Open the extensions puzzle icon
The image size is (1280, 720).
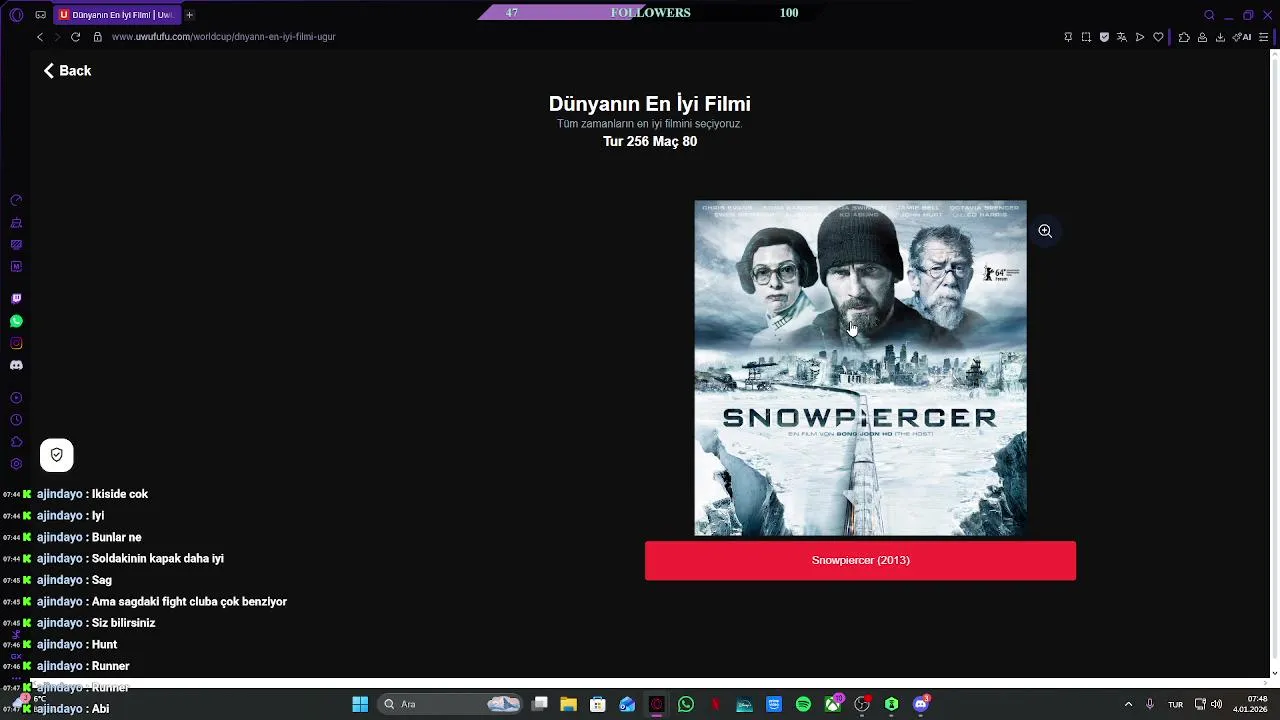tap(1184, 37)
